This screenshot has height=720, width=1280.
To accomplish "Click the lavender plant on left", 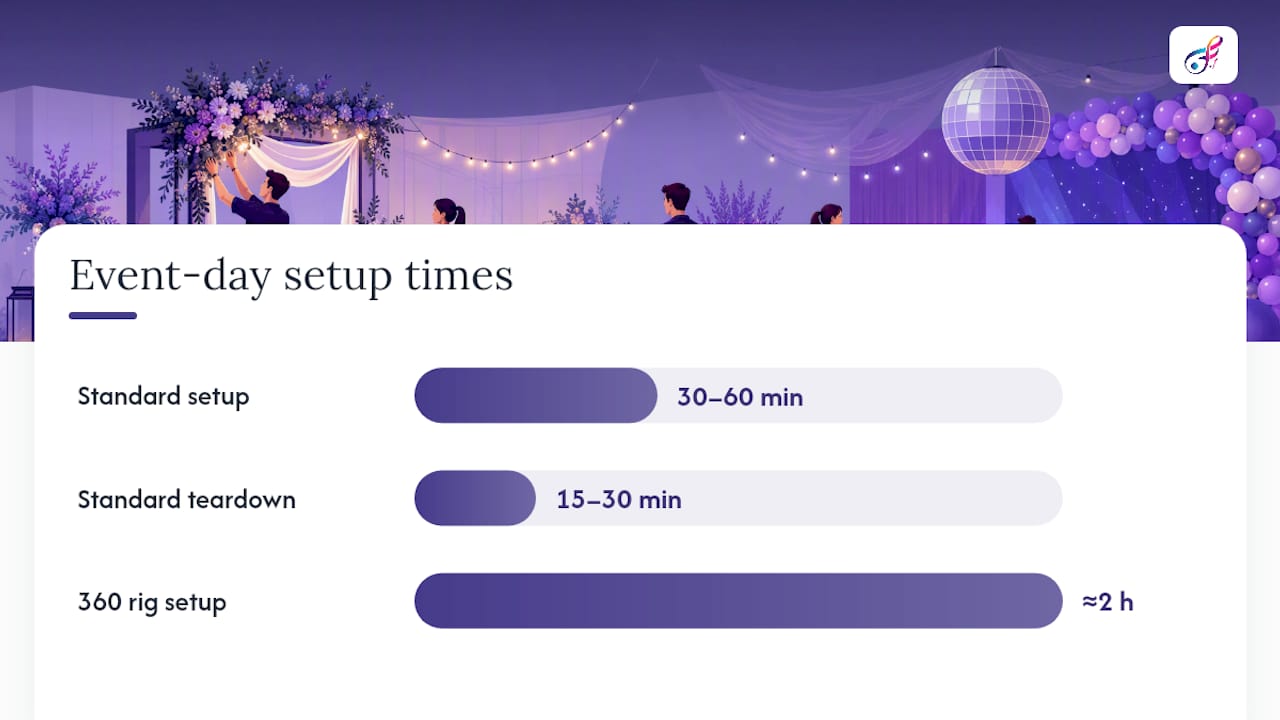I will (55, 190).
